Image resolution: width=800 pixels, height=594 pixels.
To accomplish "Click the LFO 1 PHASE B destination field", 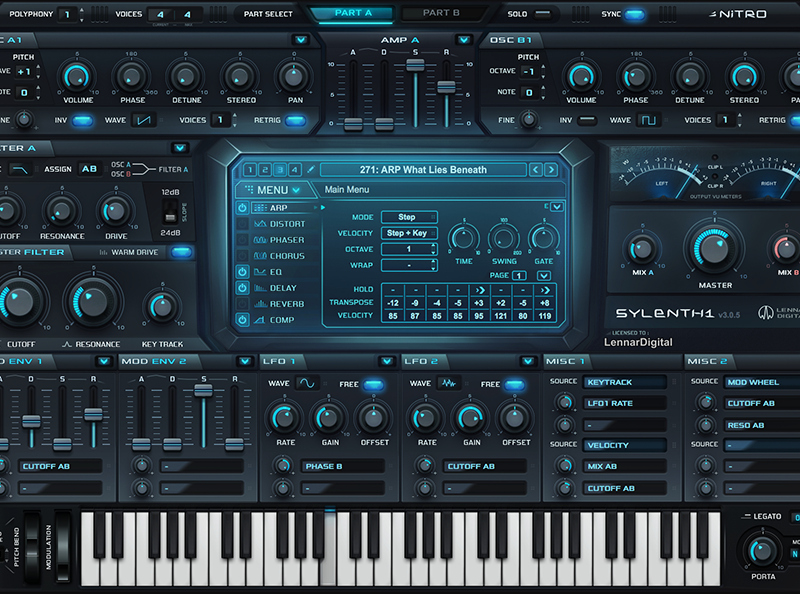I will [342, 466].
